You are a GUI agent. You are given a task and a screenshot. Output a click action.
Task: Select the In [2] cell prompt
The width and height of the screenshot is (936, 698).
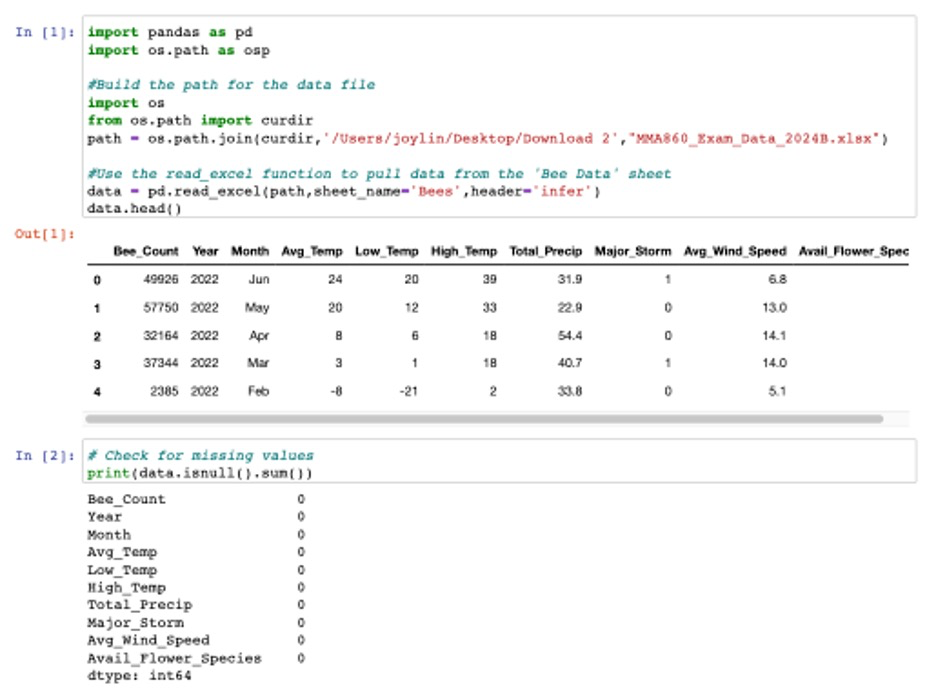tap(45, 456)
